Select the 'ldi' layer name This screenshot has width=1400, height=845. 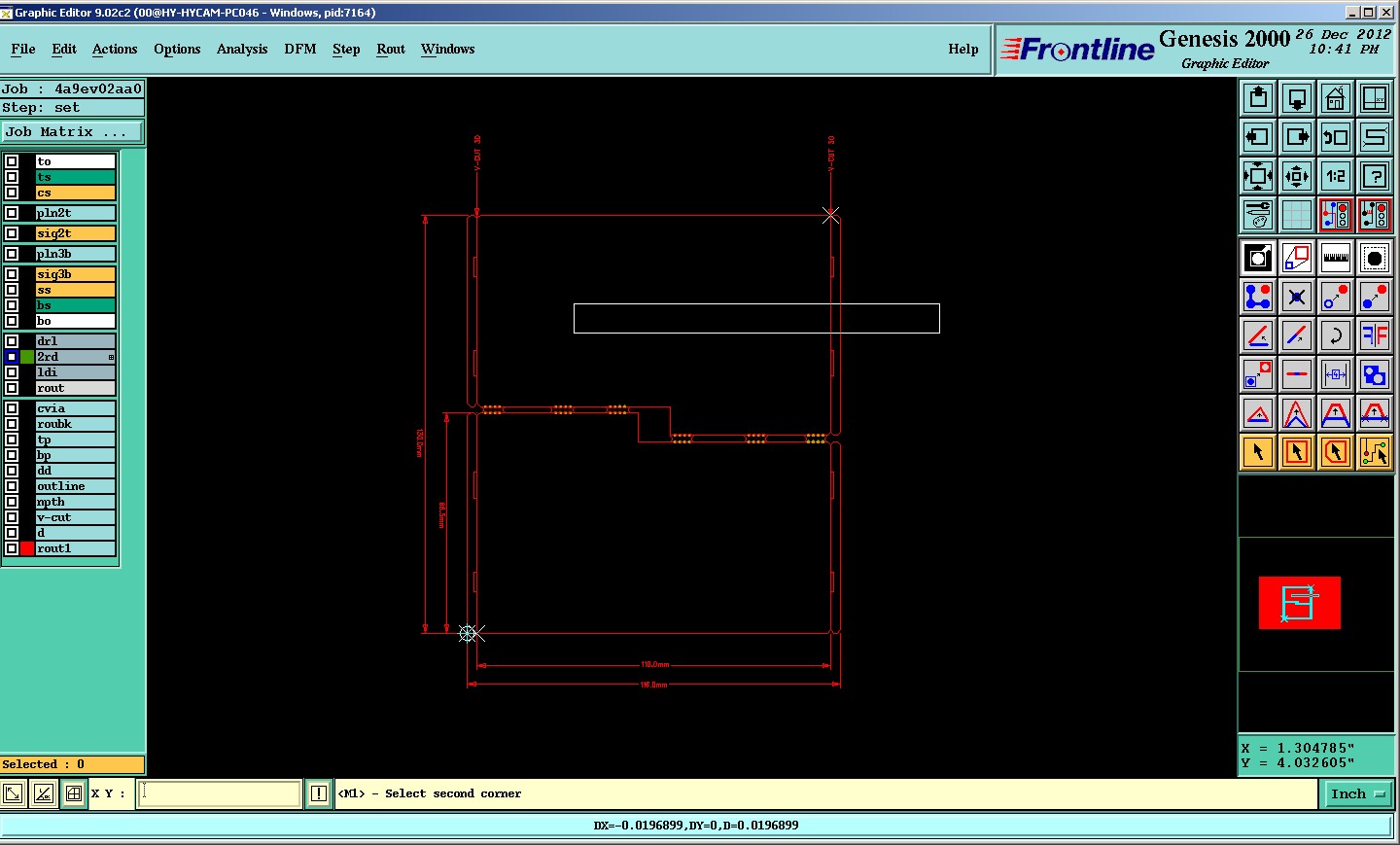76,372
